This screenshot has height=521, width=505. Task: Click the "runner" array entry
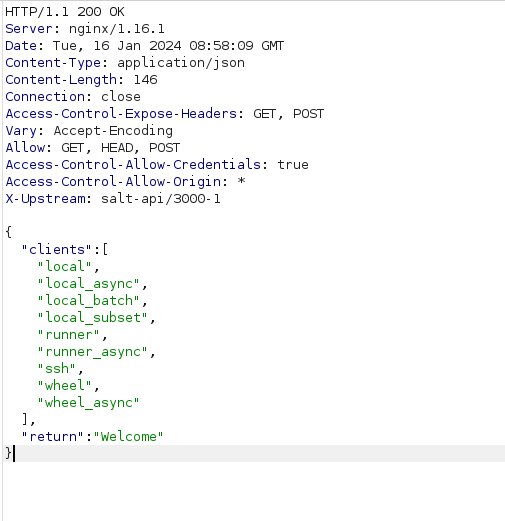click(x=68, y=335)
